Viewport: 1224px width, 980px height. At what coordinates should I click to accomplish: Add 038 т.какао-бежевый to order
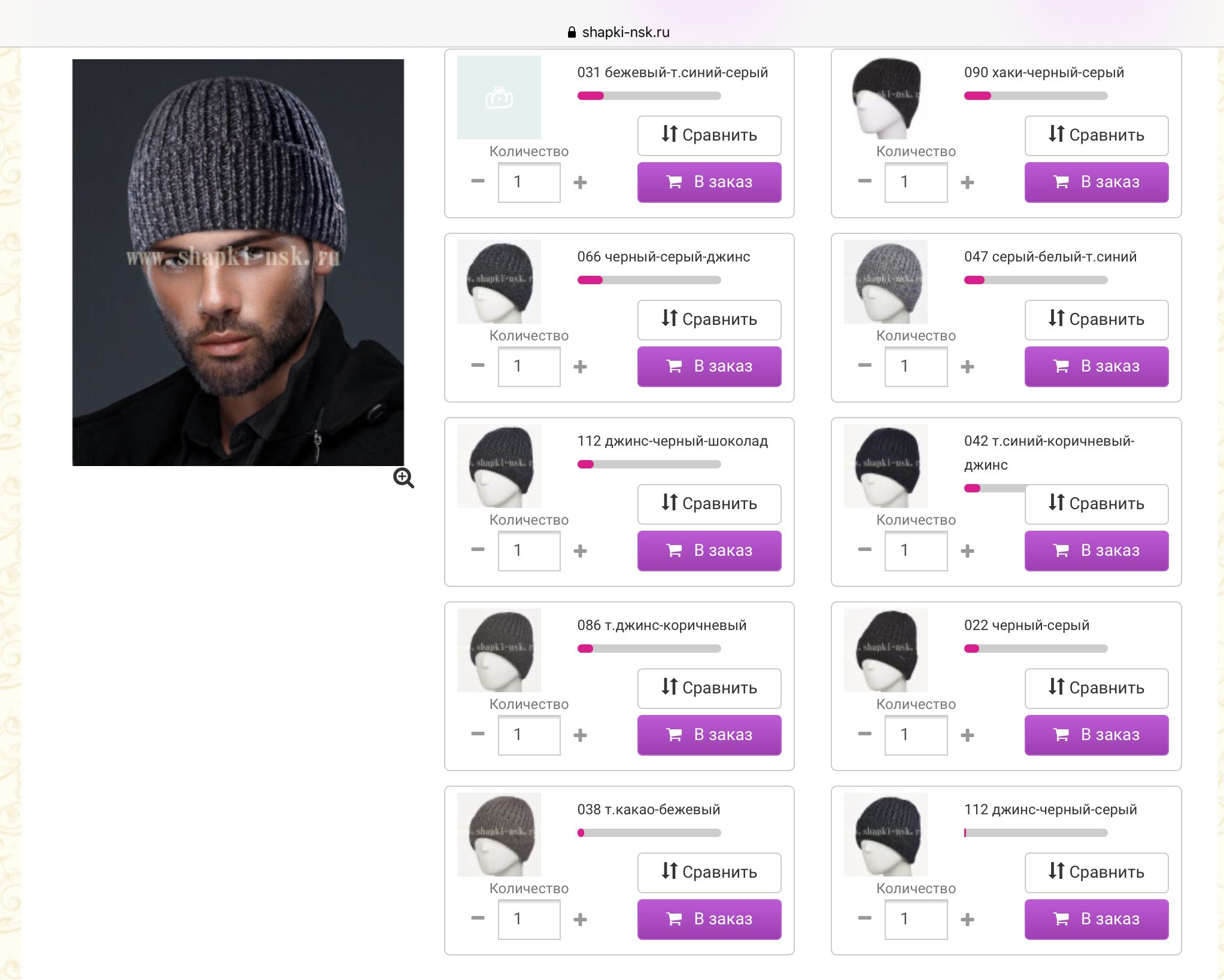pyautogui.click(x=709, y=919)
